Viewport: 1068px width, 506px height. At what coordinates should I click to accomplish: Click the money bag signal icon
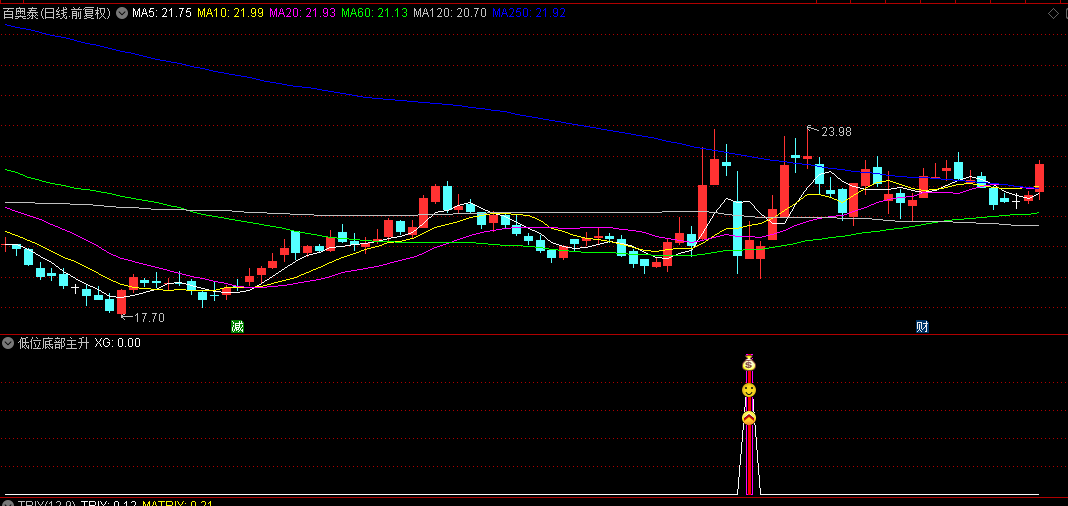(x=749, y=363)
